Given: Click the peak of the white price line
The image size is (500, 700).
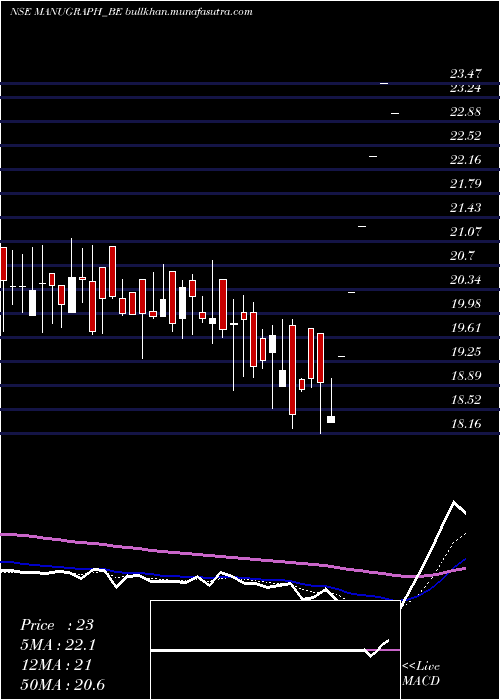Looking at the screenshot, I should point(454,502).
